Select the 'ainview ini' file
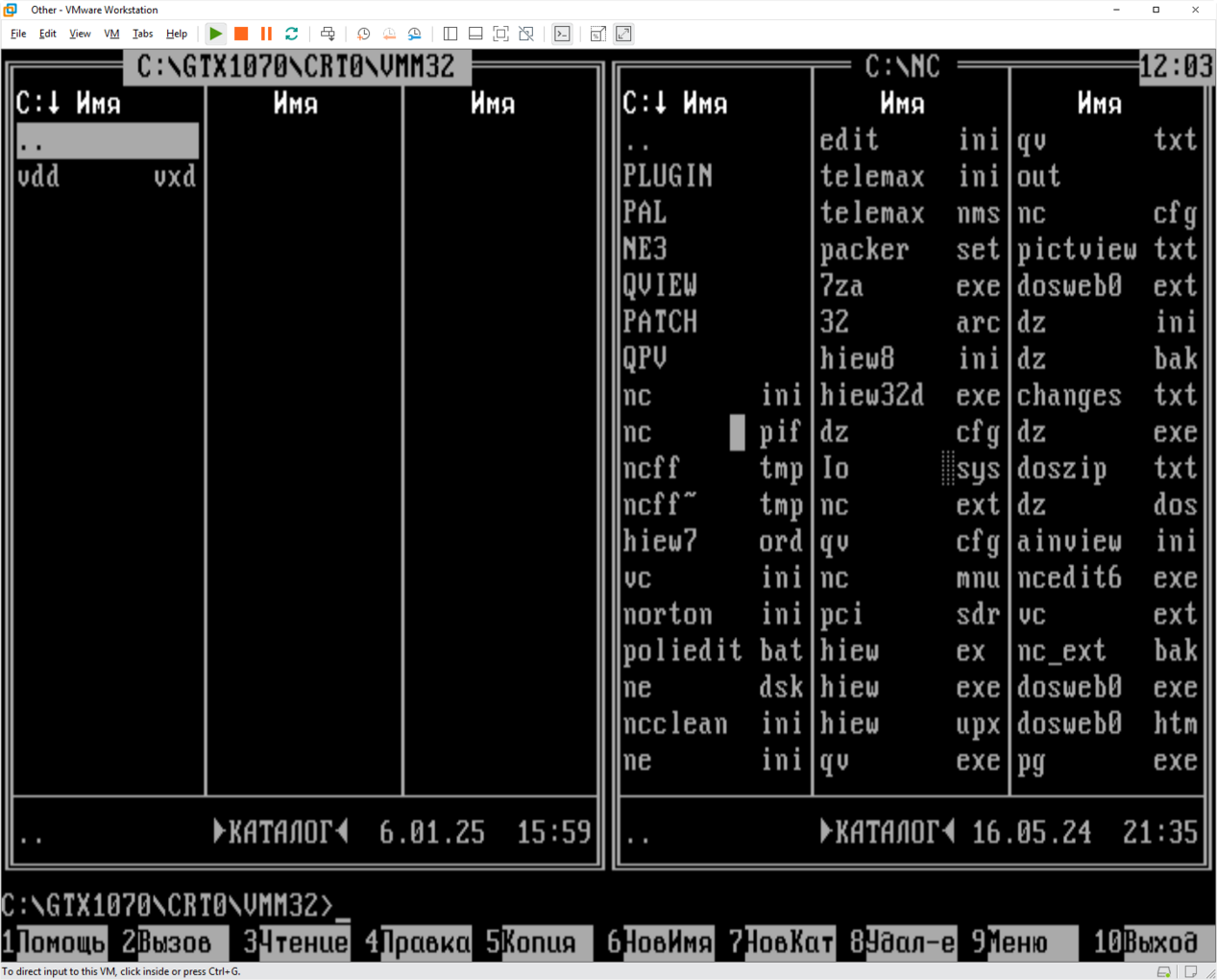This screenshot has height=980, width=1217. click(1107, 542)
